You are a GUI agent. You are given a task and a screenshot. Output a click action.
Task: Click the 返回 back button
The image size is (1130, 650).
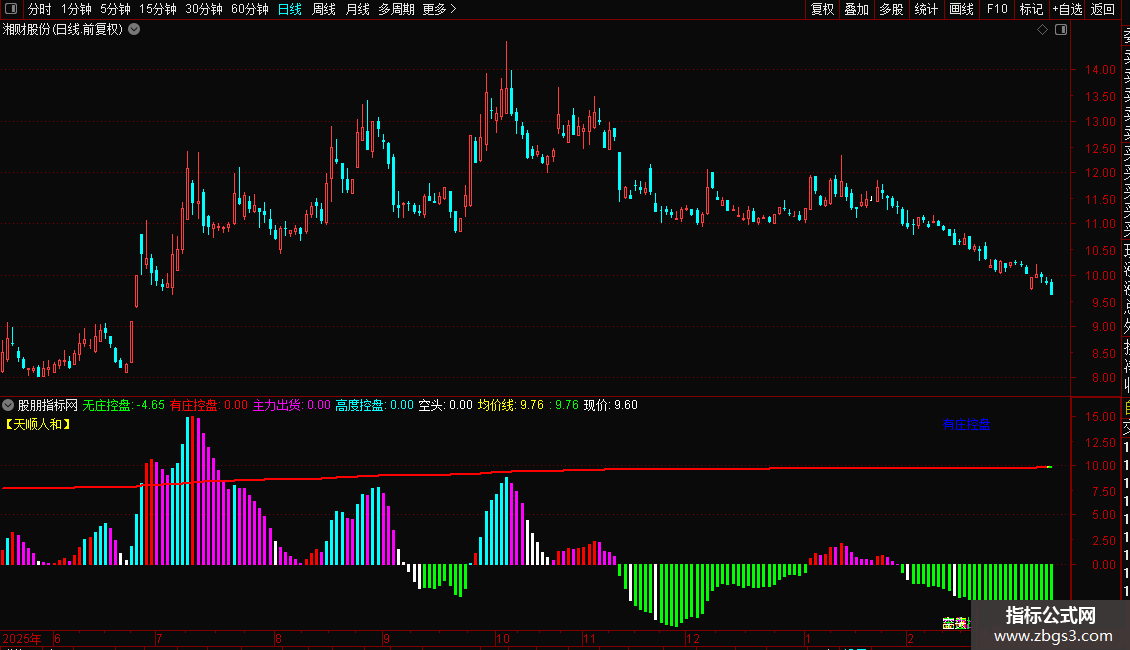click(x=1103, y=9)
